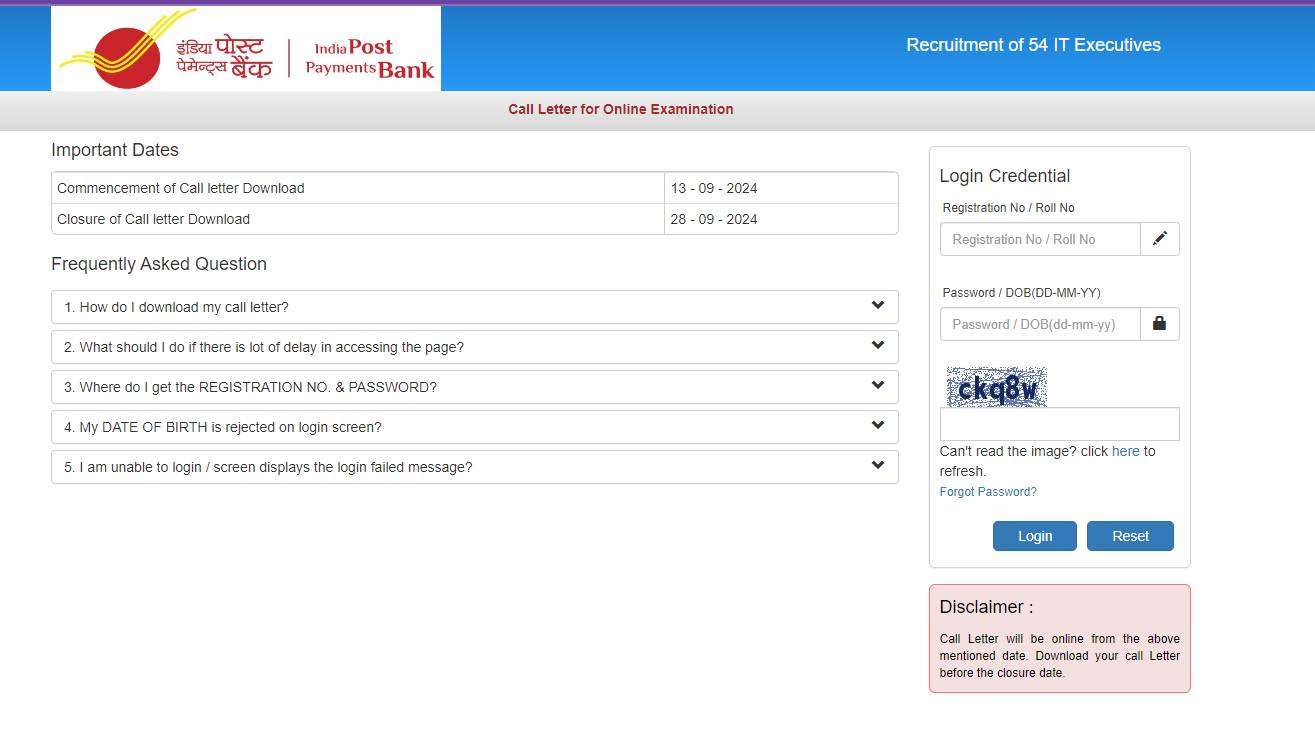Click the captcha image ckq8w

point(997,387)
